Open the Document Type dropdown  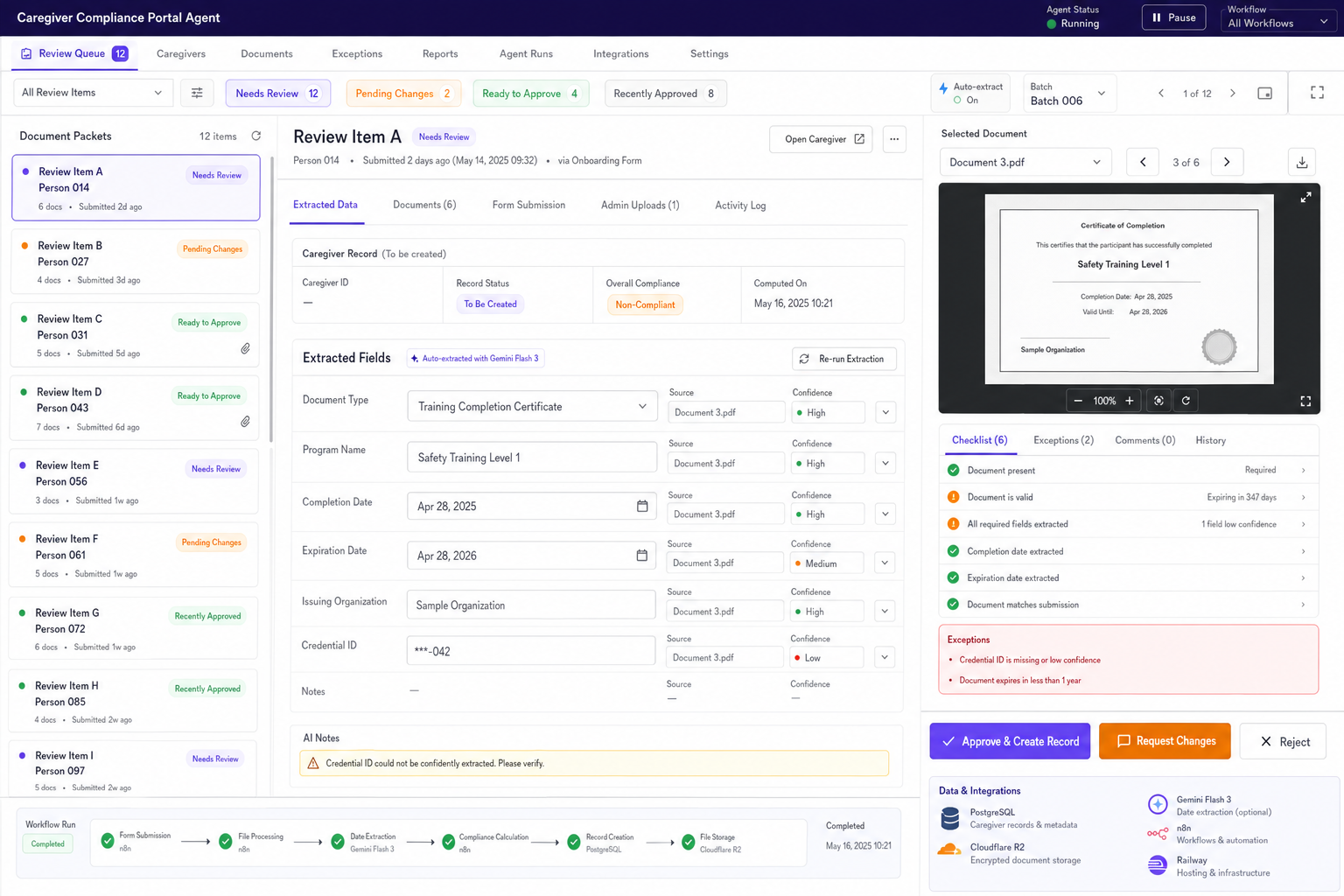(x=532, y=406)
